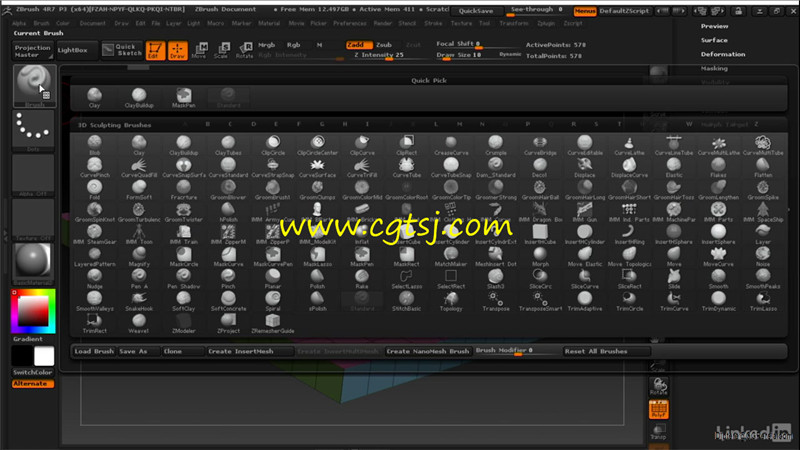This screenshot has width=800, height=450.
Task: Open the Dots stroke type thumbnail
Action: tap(33, 131)
